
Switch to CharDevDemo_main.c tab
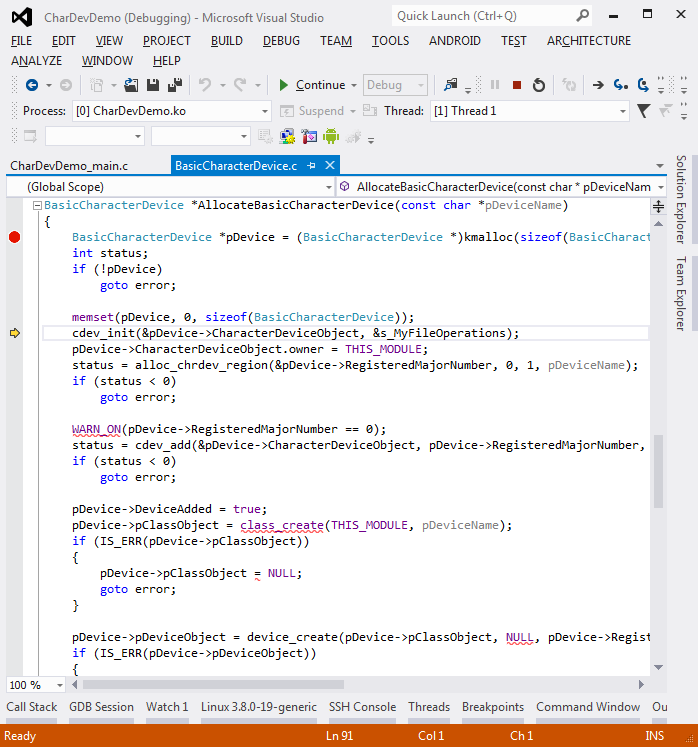pyautogui.click(x=69, y=166)
